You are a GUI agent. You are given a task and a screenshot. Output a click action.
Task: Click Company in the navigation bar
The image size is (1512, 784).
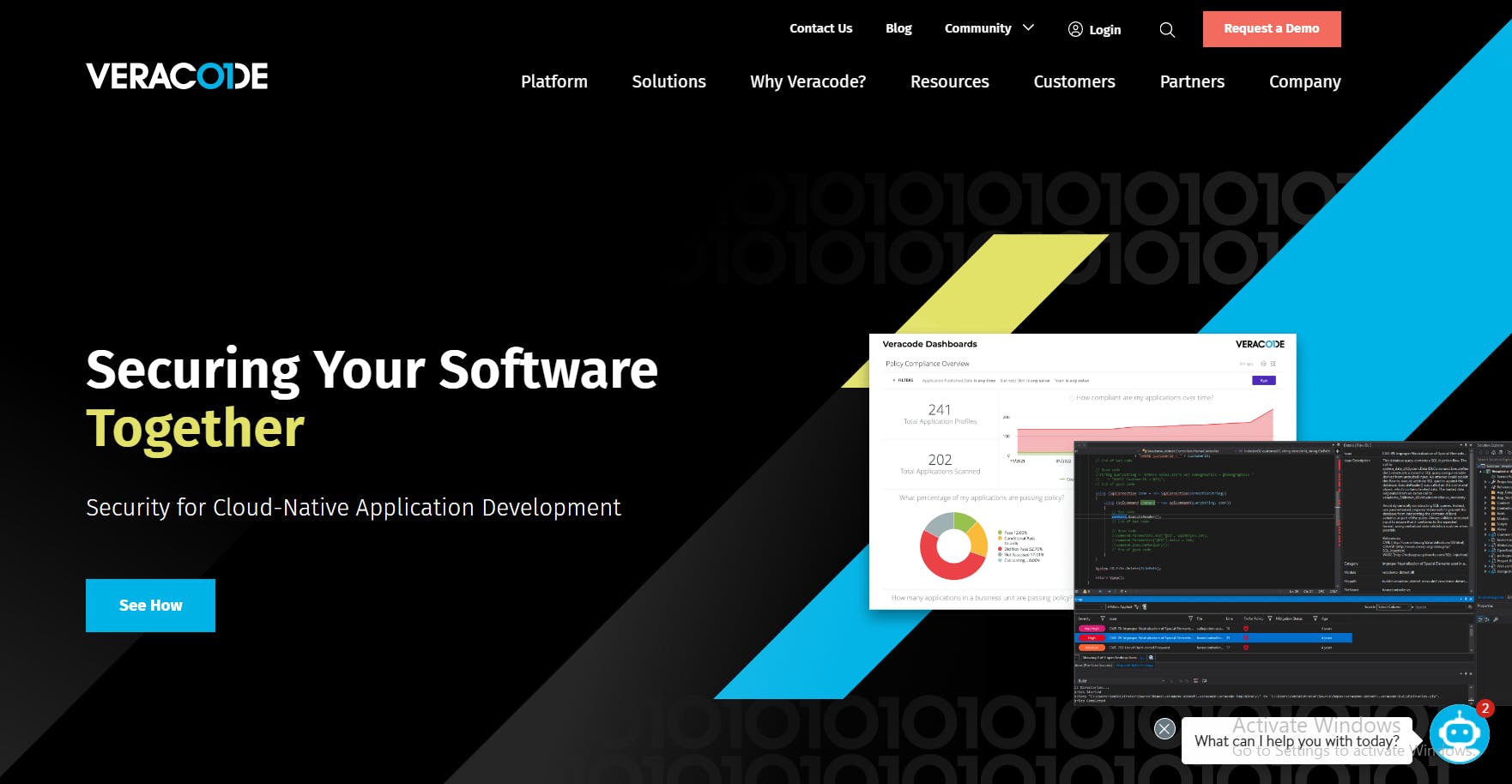(1304, 81)
